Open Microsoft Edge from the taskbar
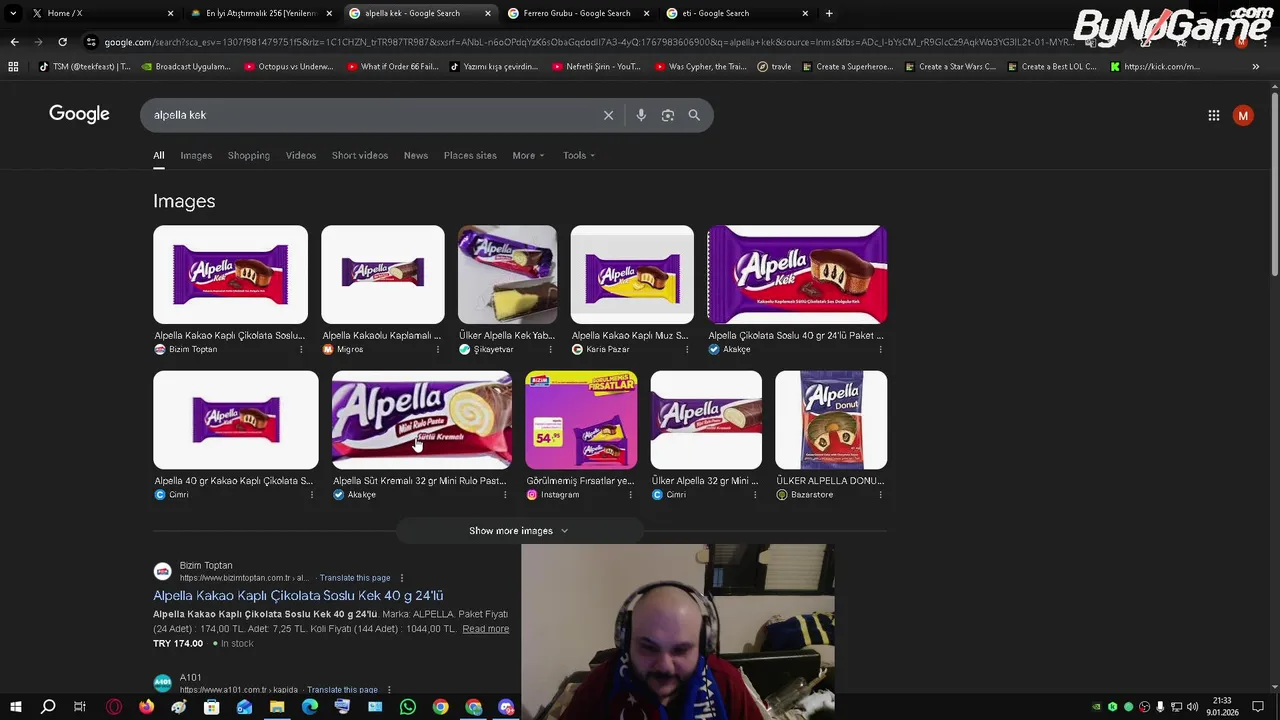Viewport: 1280px width, 720px height. click(x=310, y=707)
